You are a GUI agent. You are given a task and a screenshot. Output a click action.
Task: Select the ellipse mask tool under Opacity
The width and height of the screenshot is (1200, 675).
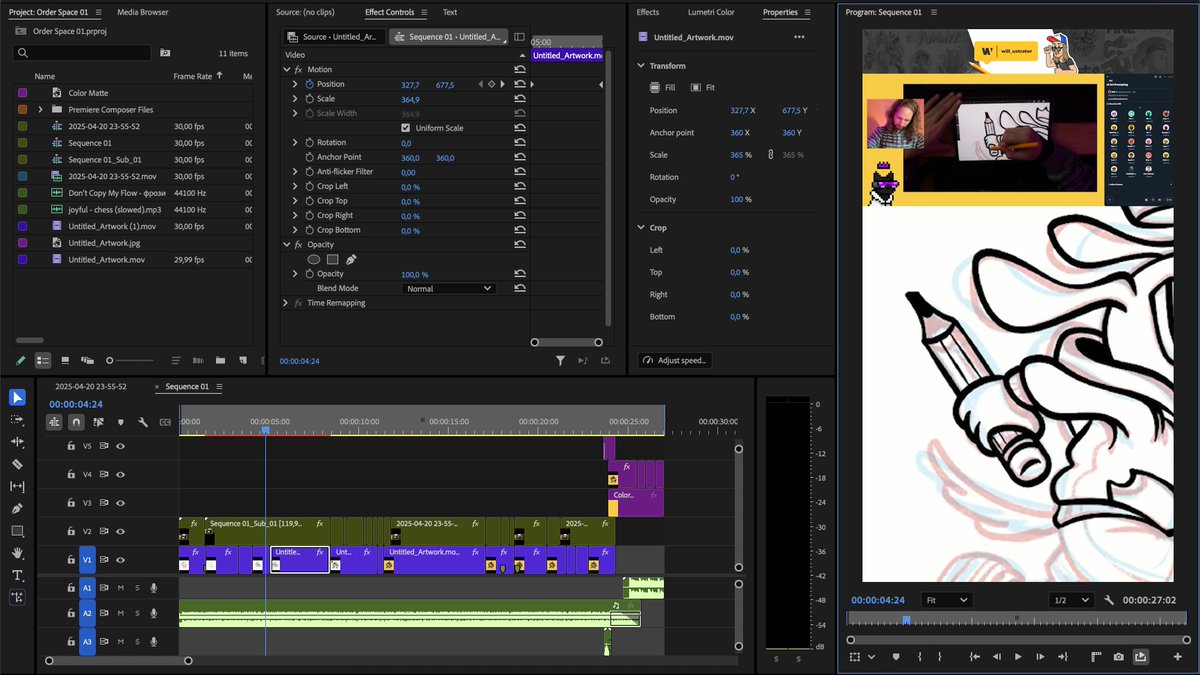[314, 260]
